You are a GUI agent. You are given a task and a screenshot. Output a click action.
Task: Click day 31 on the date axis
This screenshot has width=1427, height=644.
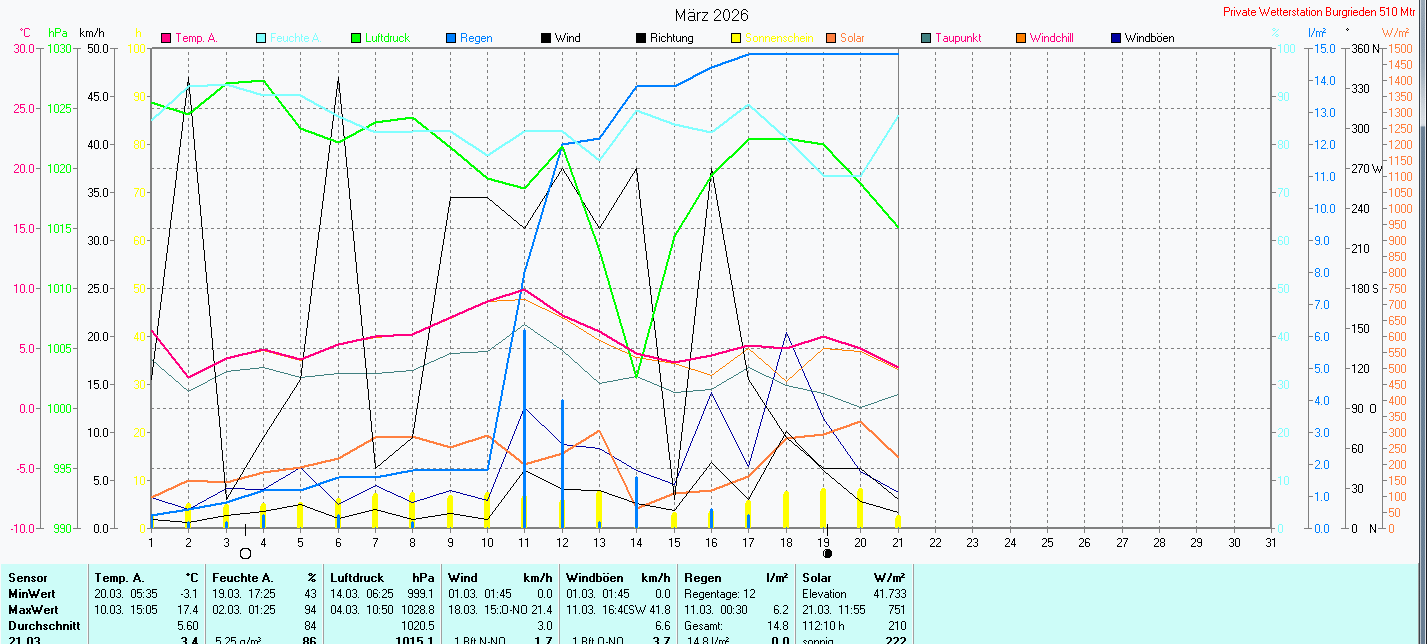pos(1270,542)
